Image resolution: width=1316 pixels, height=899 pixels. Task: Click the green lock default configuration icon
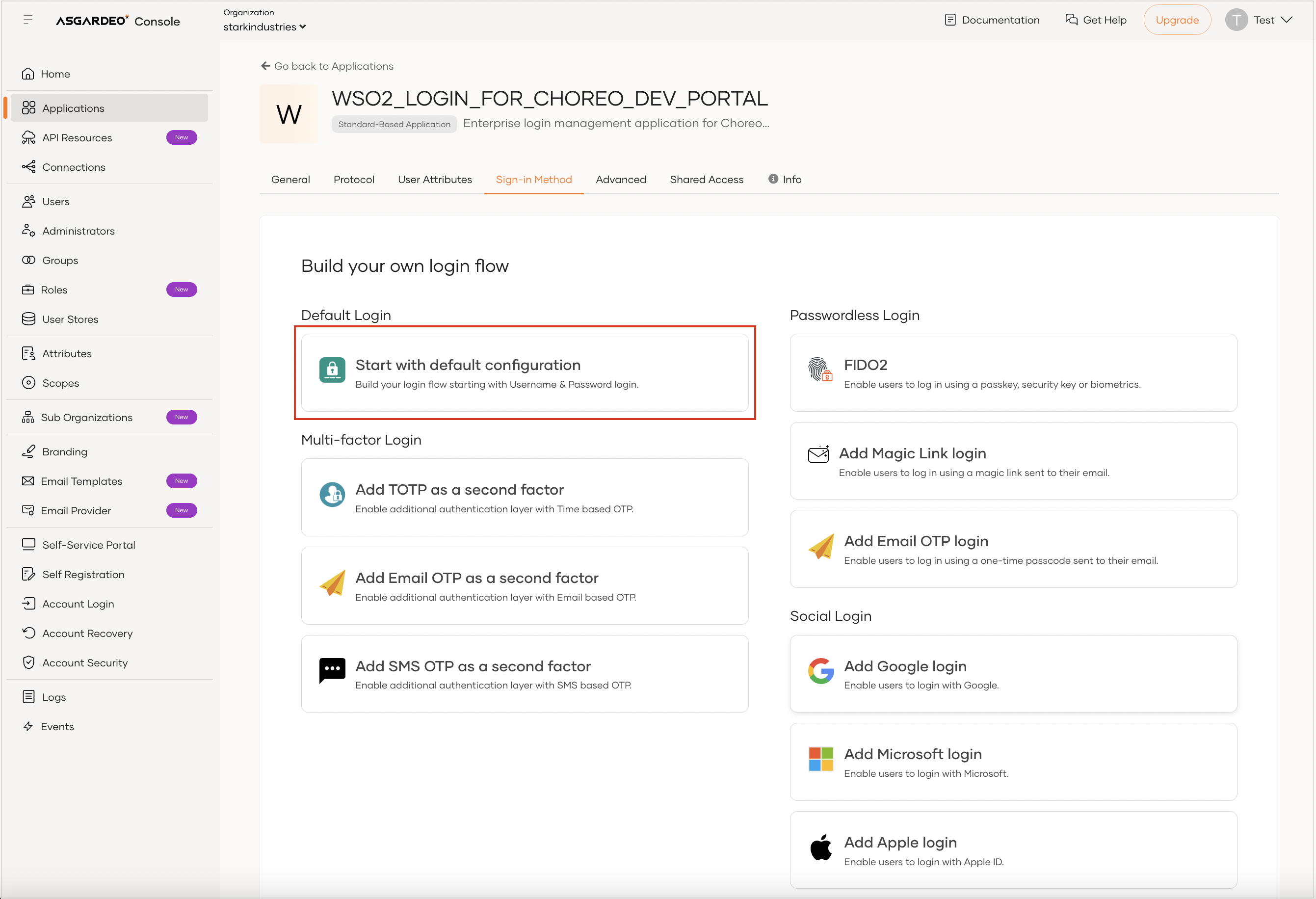332,370
